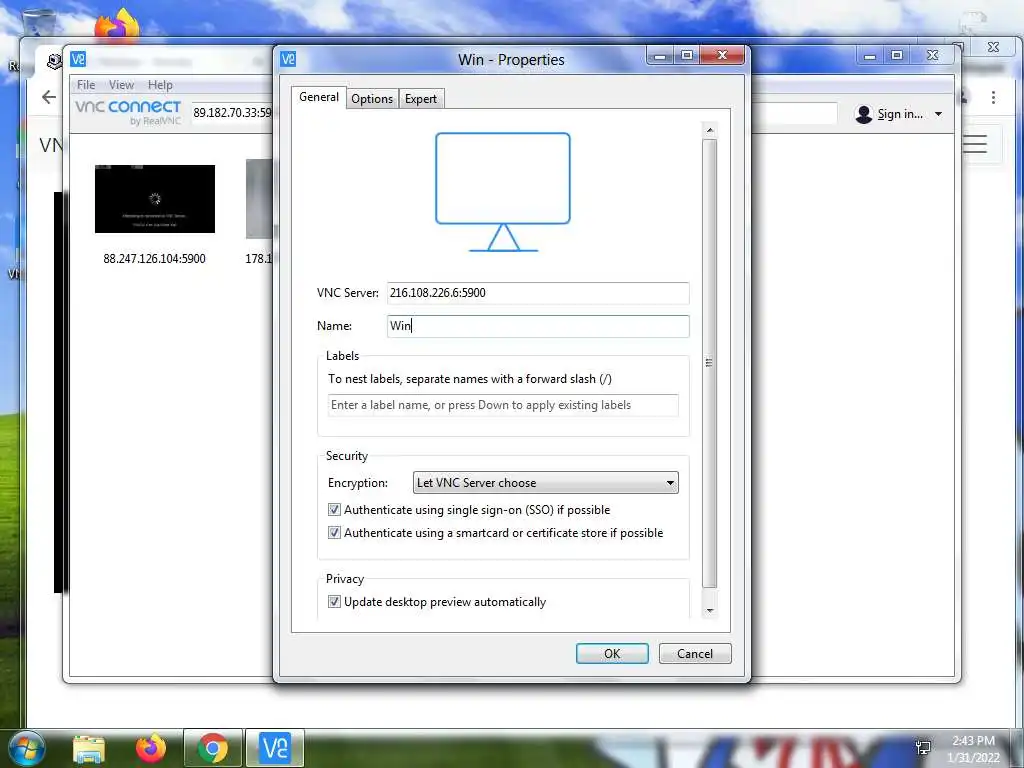The height and width of the screenshot is (768, 1024).
Task: Click the scroll up arrow in Properties dialog
Action: click(x=710, y=131)
